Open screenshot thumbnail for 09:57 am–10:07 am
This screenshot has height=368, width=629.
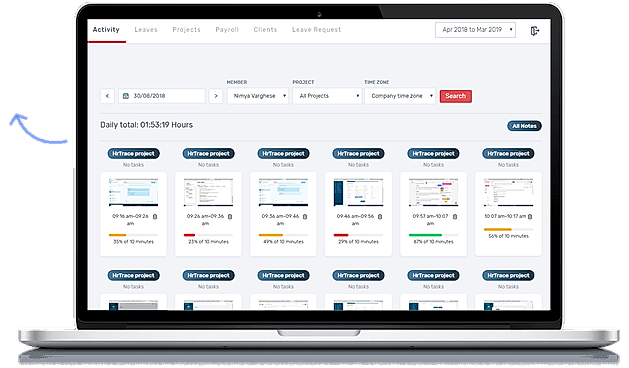point(434,193)
